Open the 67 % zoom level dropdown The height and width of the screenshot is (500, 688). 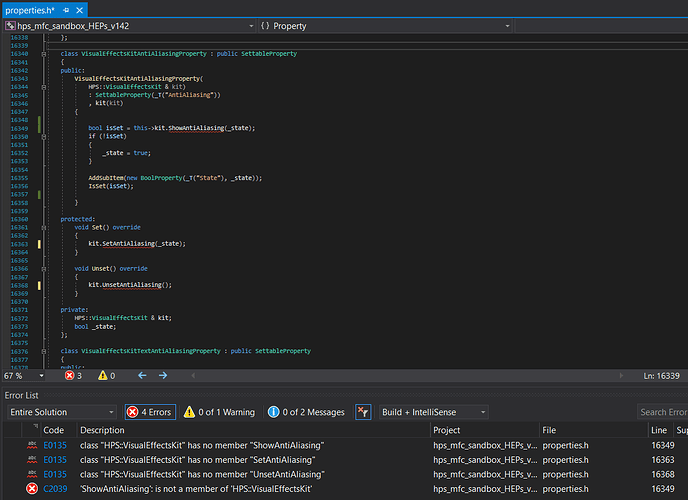41,376
